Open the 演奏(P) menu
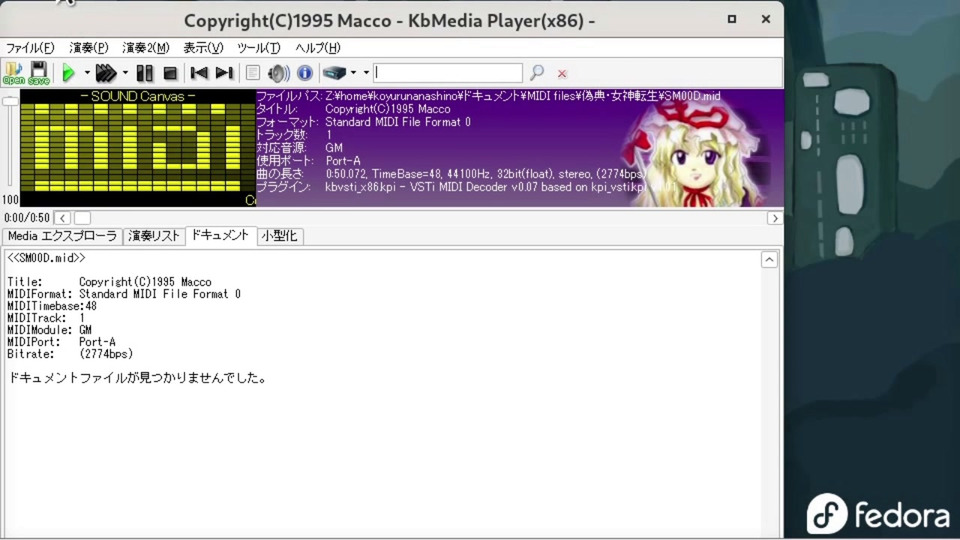 tap(89, 48)
